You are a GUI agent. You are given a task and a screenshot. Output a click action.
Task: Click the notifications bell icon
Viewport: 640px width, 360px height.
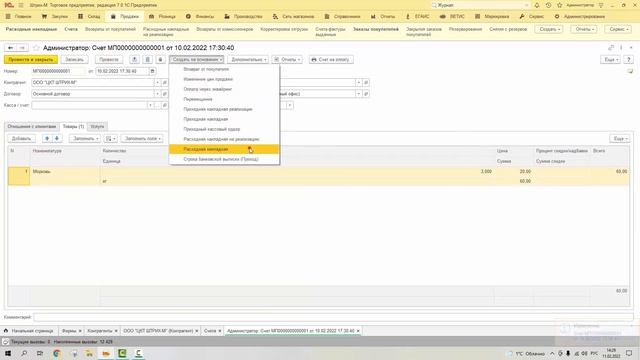click(x=537, y=5)
